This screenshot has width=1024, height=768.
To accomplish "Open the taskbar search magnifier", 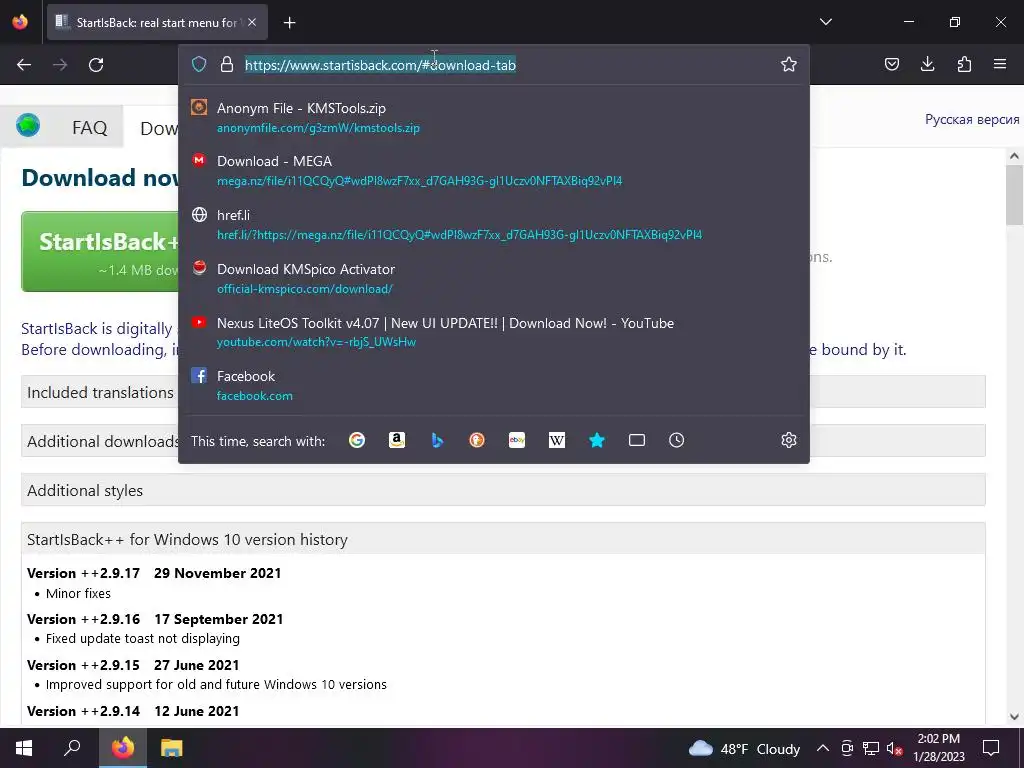I will click(72, 748).
